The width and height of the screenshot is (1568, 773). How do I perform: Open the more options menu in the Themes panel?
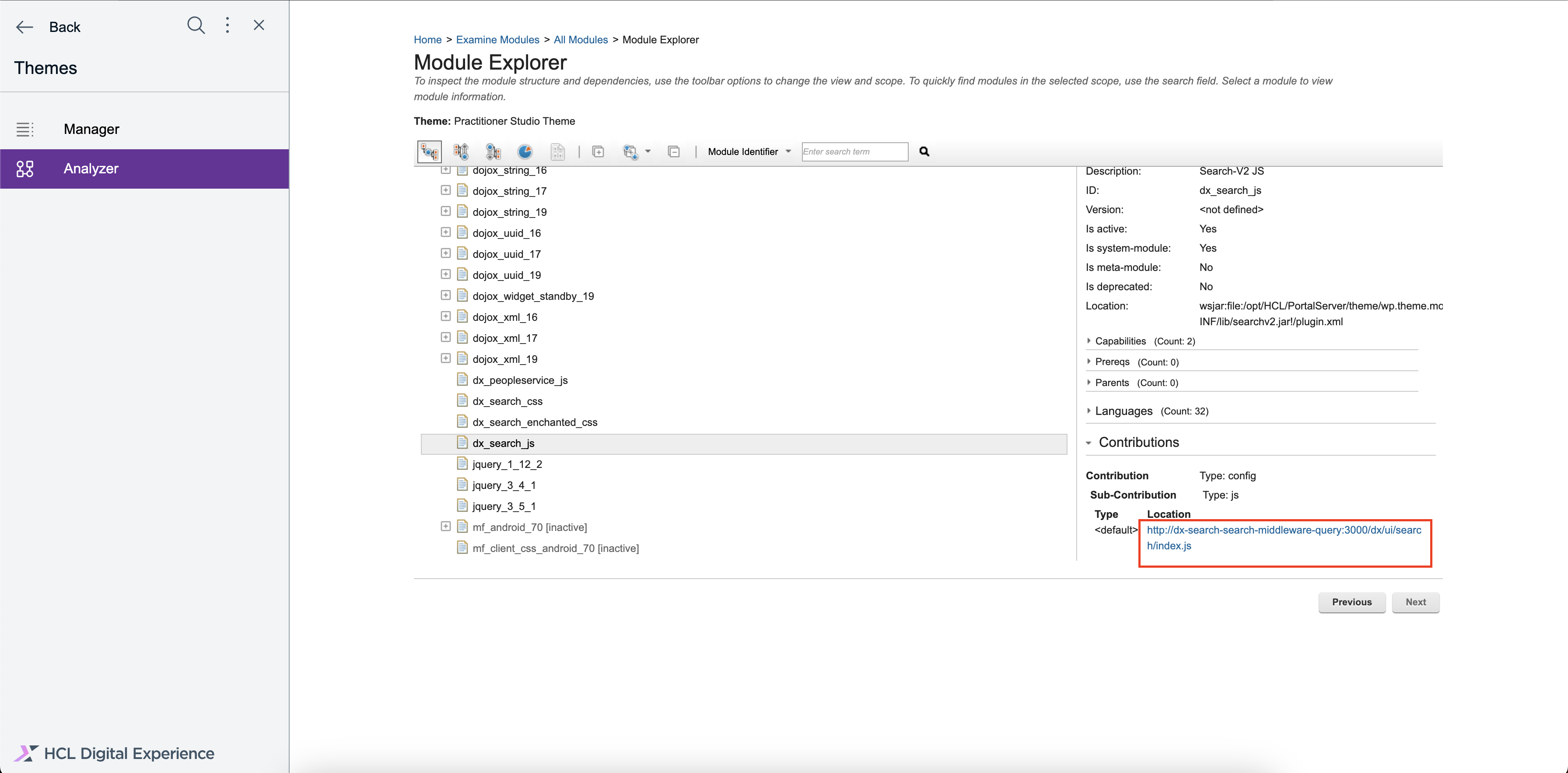point(227,25)
